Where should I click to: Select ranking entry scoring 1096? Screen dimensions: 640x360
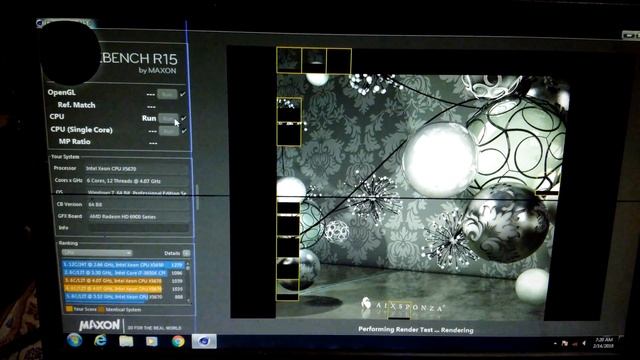tap(123, 273)
